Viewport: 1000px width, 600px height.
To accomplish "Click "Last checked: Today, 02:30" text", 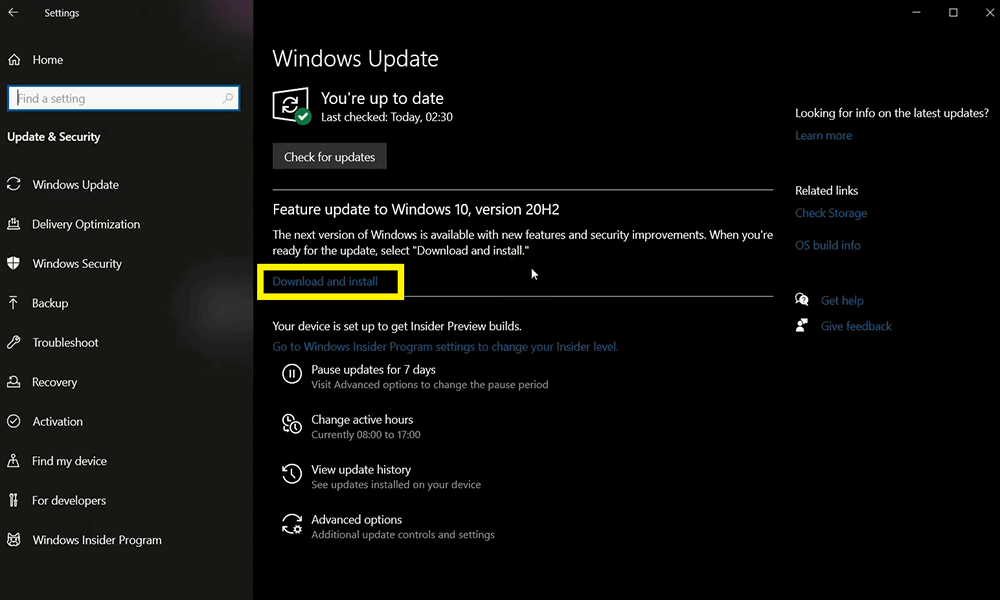I will coord(386,117).
